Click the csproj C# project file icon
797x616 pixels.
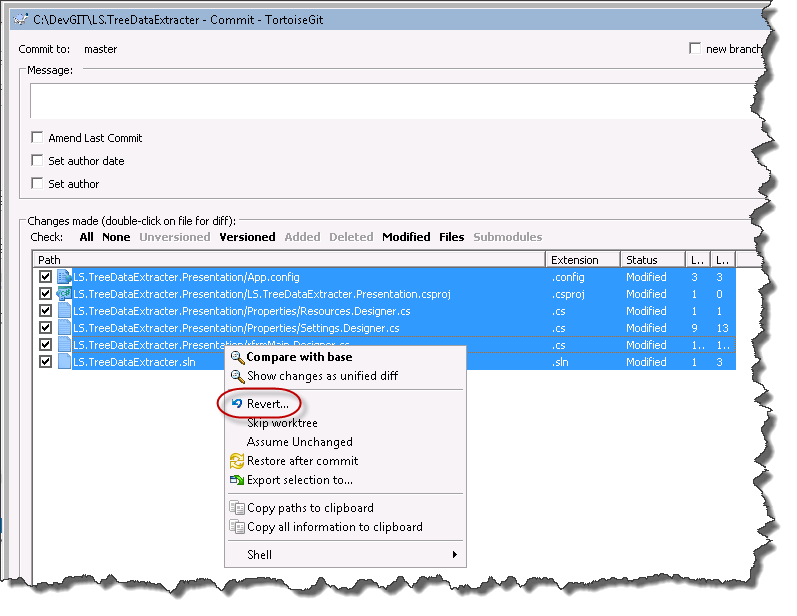(64, 294)
